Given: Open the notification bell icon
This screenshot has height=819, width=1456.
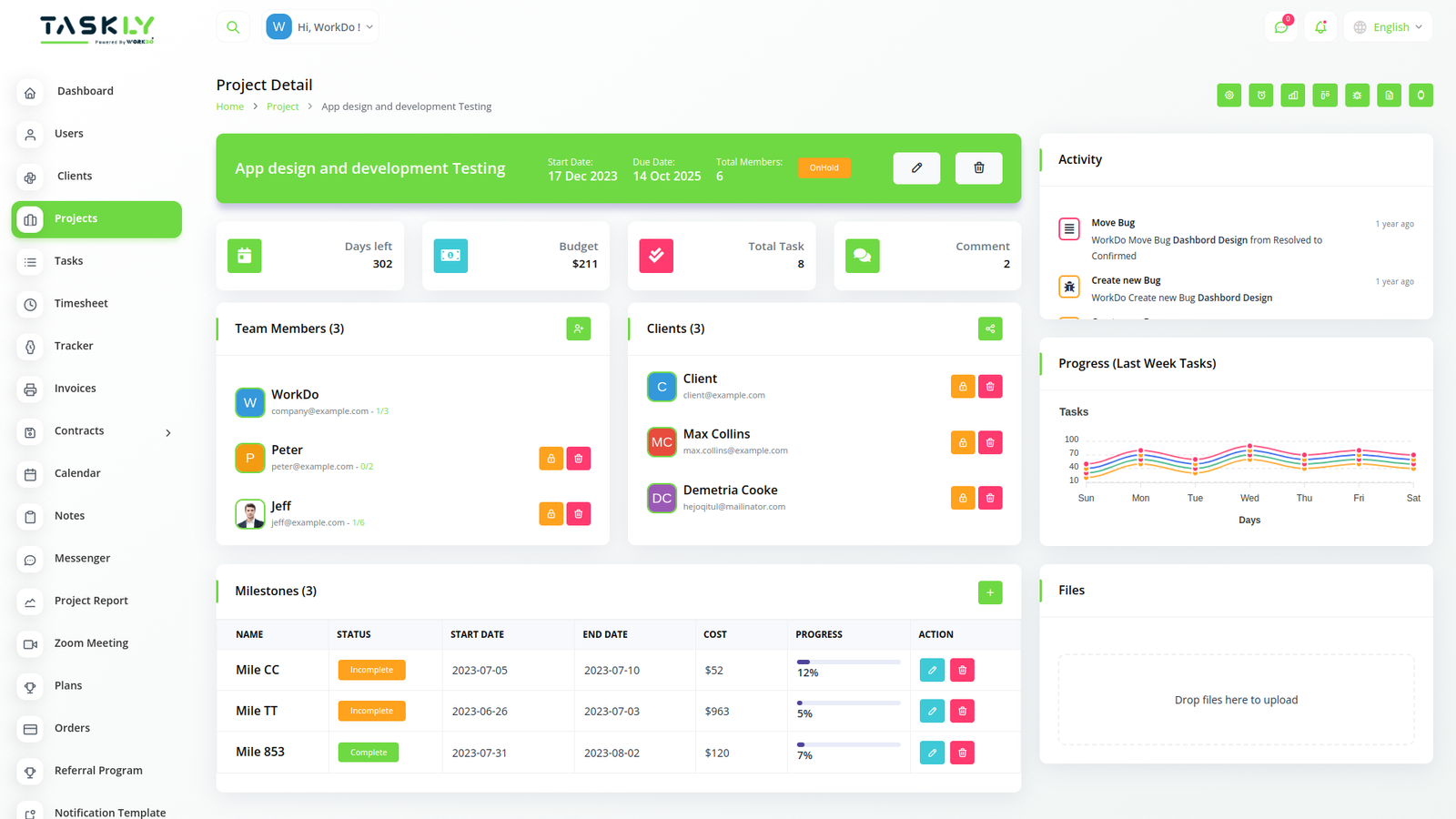Looking at the screenshot, I should (x=1320, y=27).
